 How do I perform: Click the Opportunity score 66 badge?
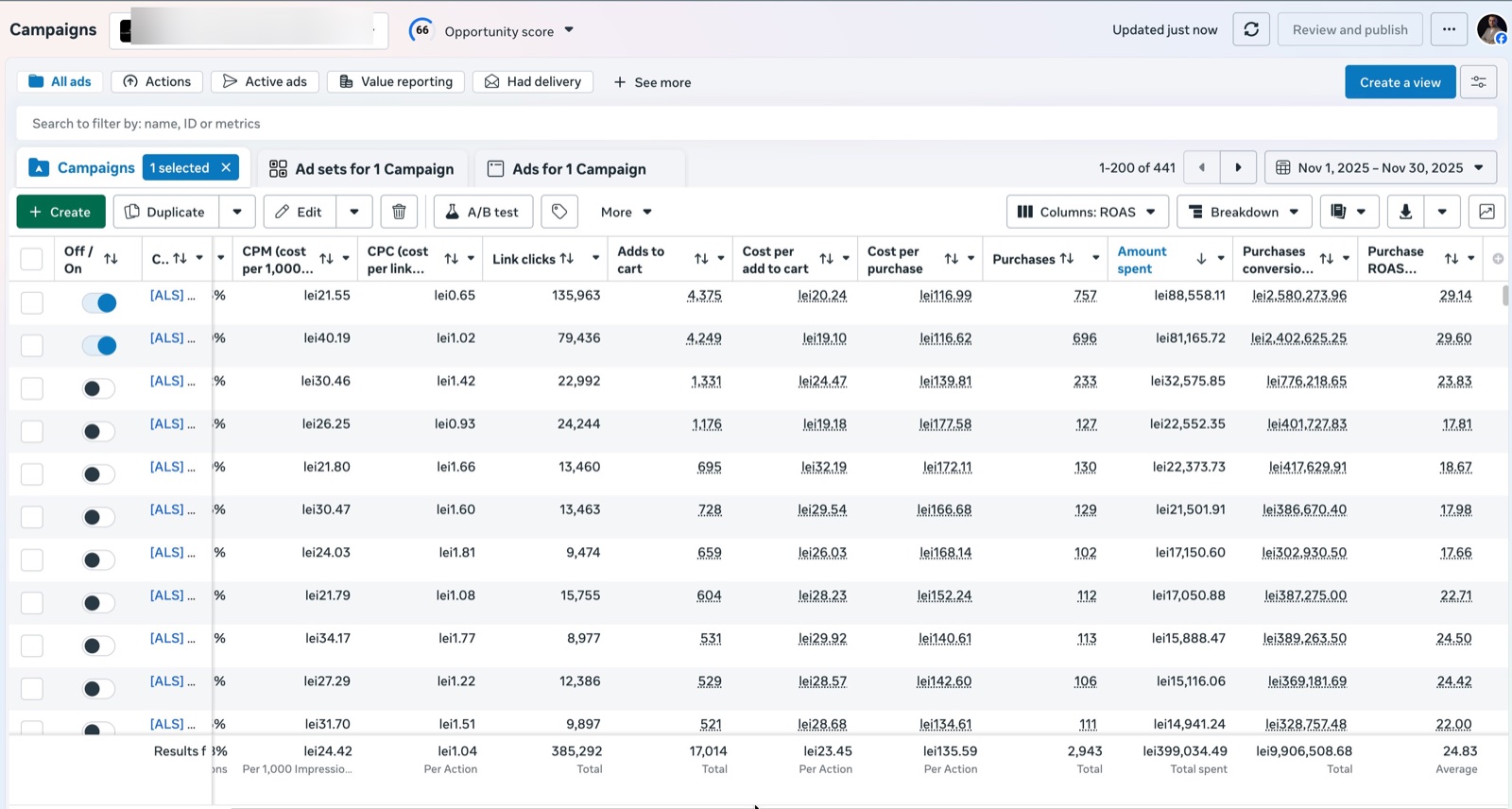421,30
